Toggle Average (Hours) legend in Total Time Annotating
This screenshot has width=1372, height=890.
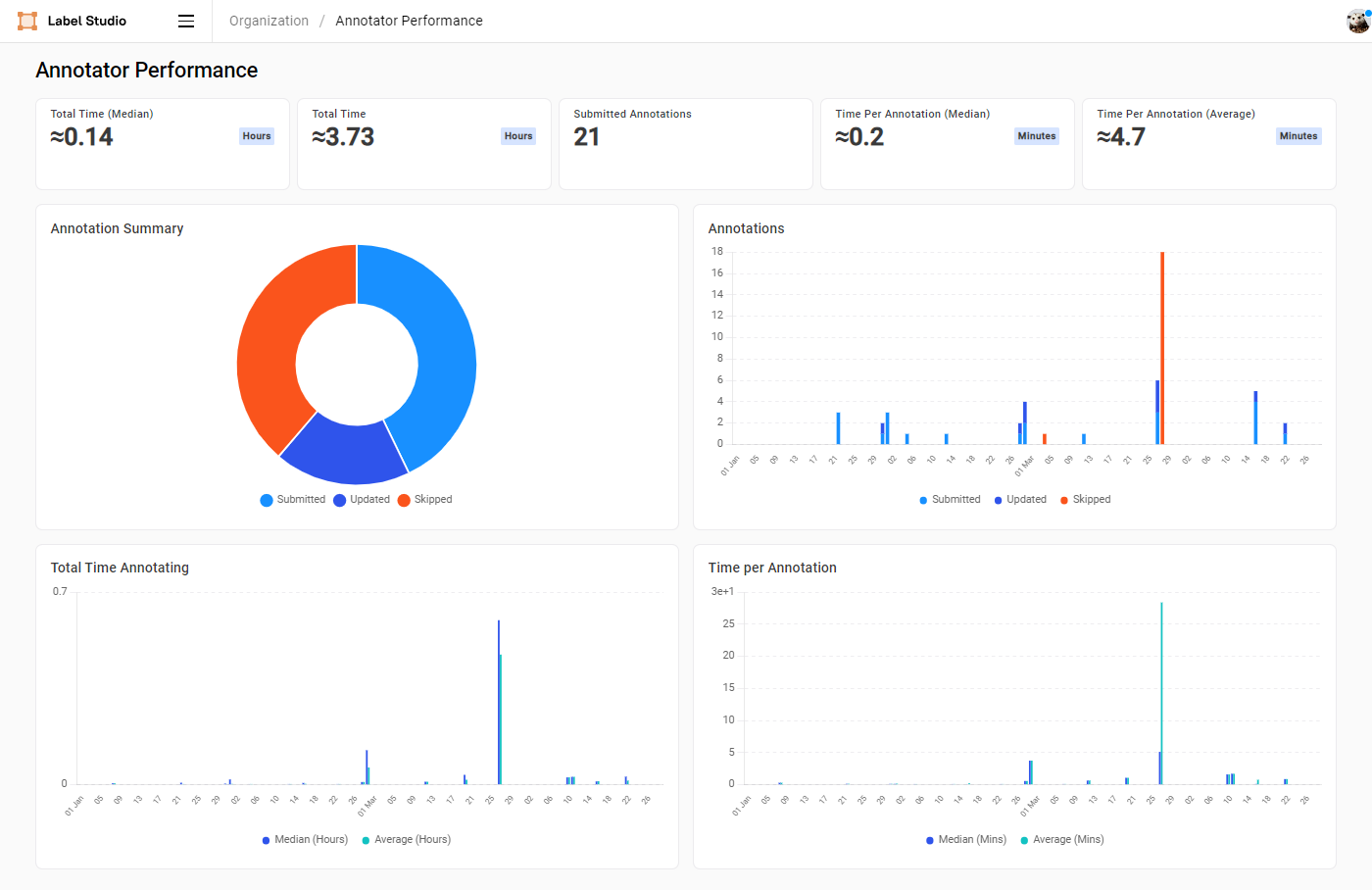406,839
